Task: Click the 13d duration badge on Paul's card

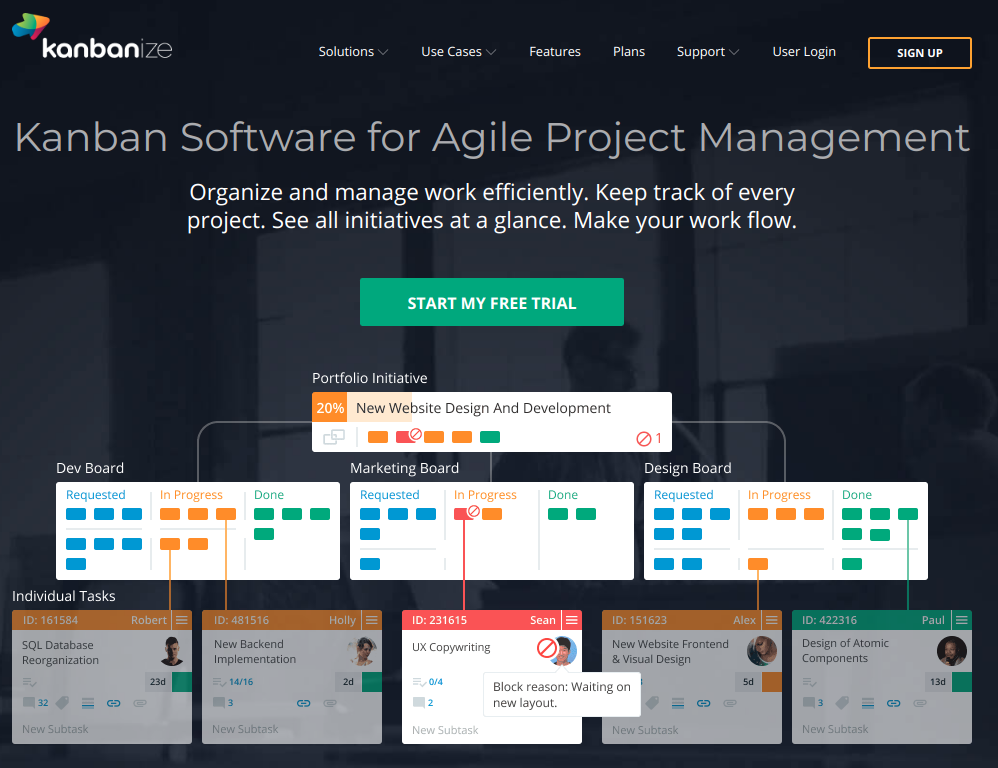Action: pyautogui.click(x=938, y=681)
